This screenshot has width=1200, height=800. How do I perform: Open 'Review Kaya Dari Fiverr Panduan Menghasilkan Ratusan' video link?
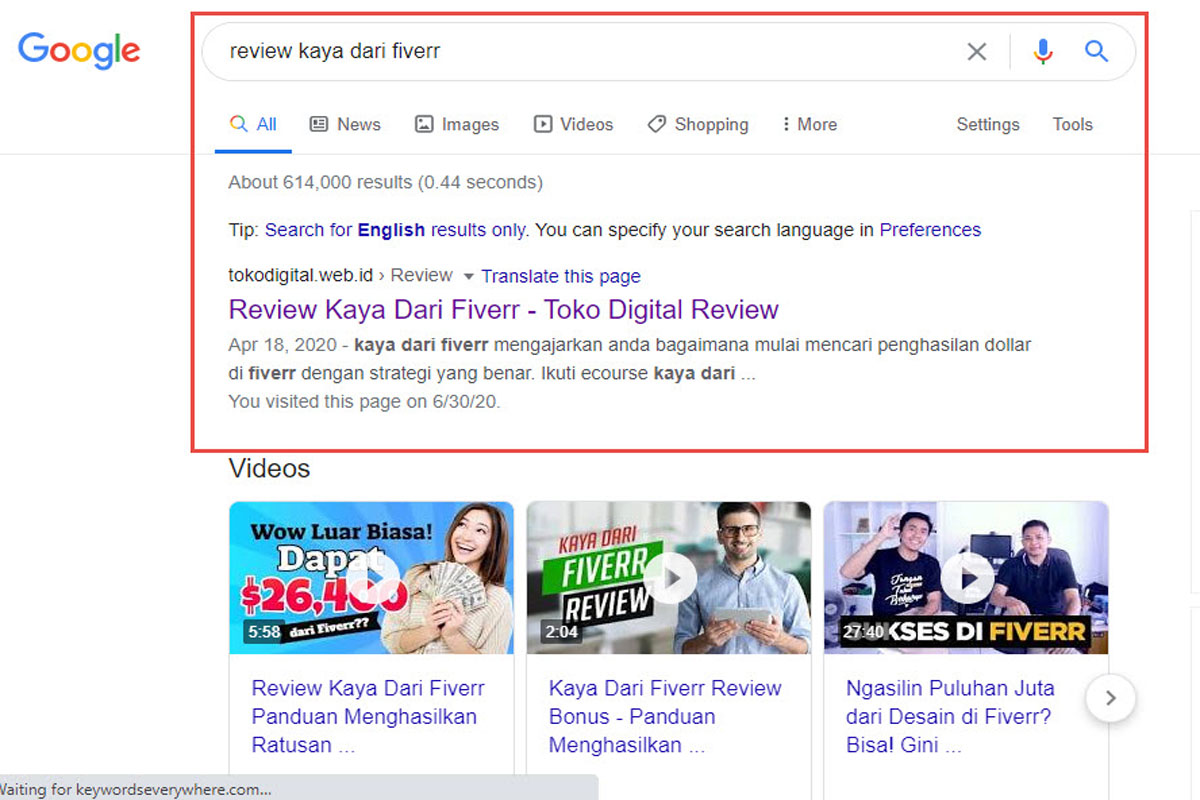(x=368, y=716)
